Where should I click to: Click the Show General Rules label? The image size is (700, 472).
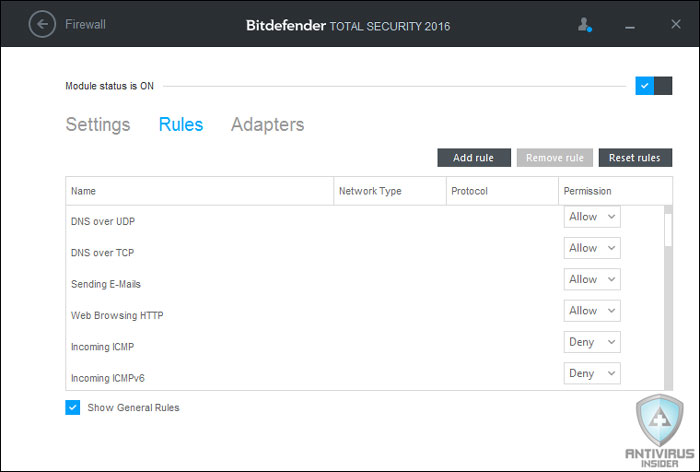click(x=133, y=407)
